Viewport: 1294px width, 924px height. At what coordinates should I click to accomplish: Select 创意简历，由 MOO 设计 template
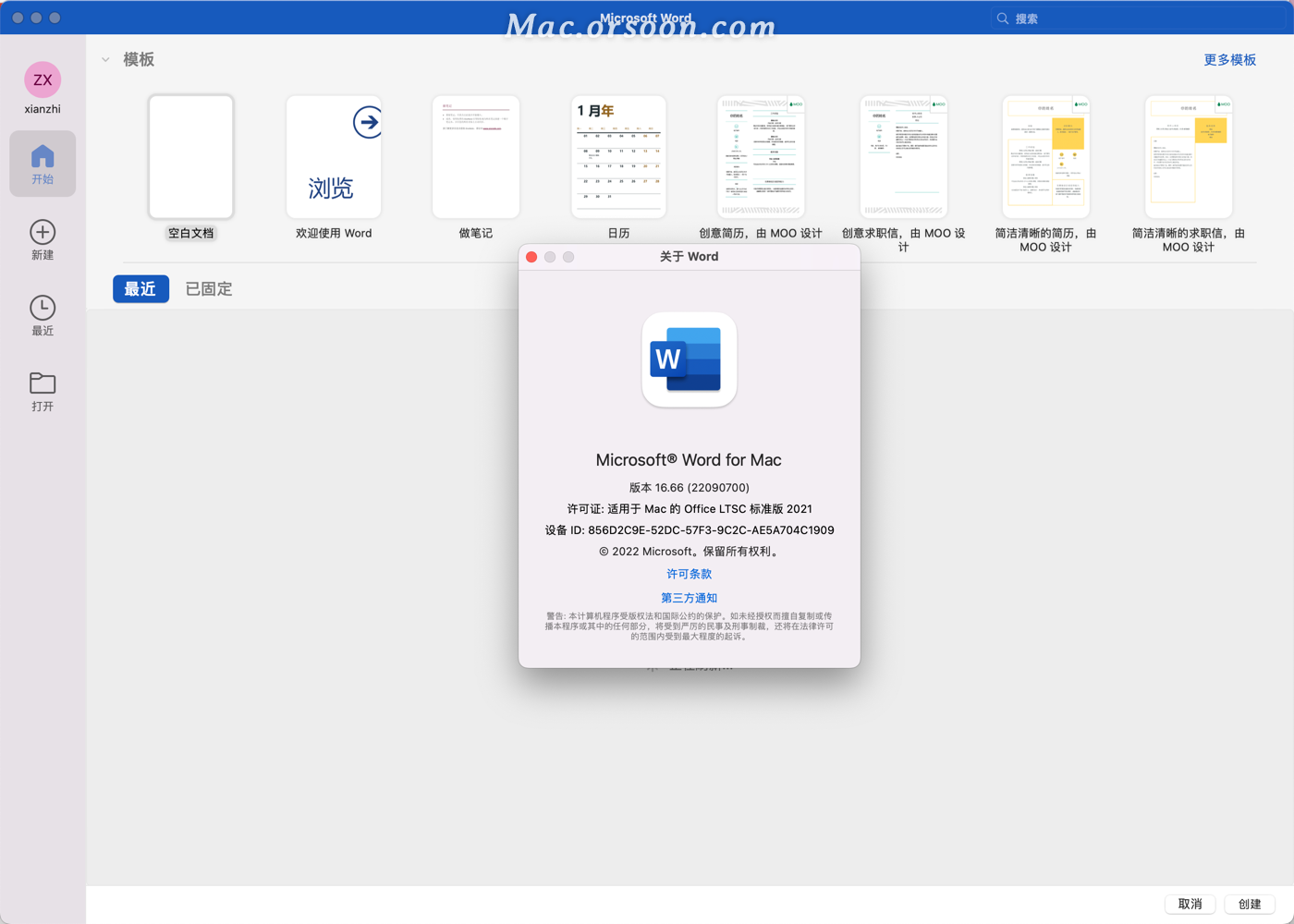761,157
